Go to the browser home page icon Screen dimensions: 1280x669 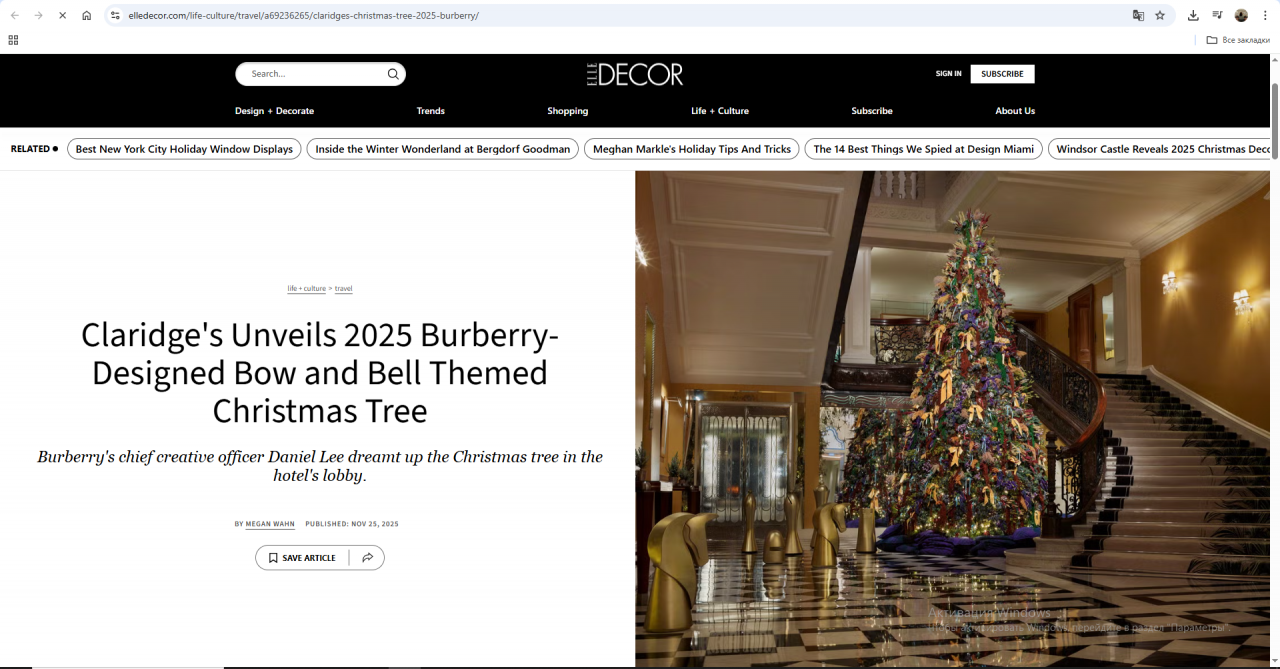pyautogui.click(x=87, y=16)
